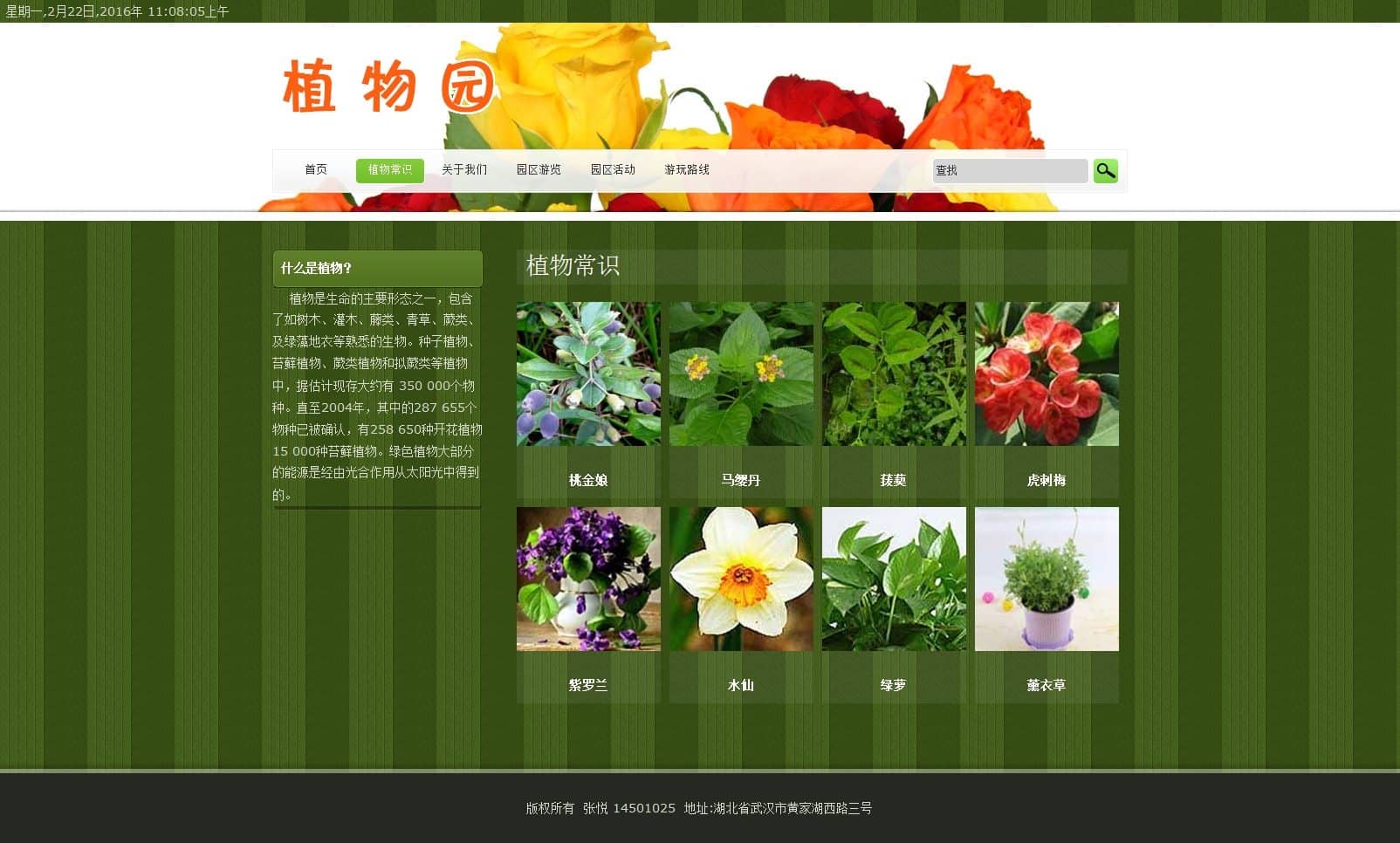The width and height of the screenshot is (1400, 843).
Task: Click the 植物常识 section heading
Action: pos(573,266)
